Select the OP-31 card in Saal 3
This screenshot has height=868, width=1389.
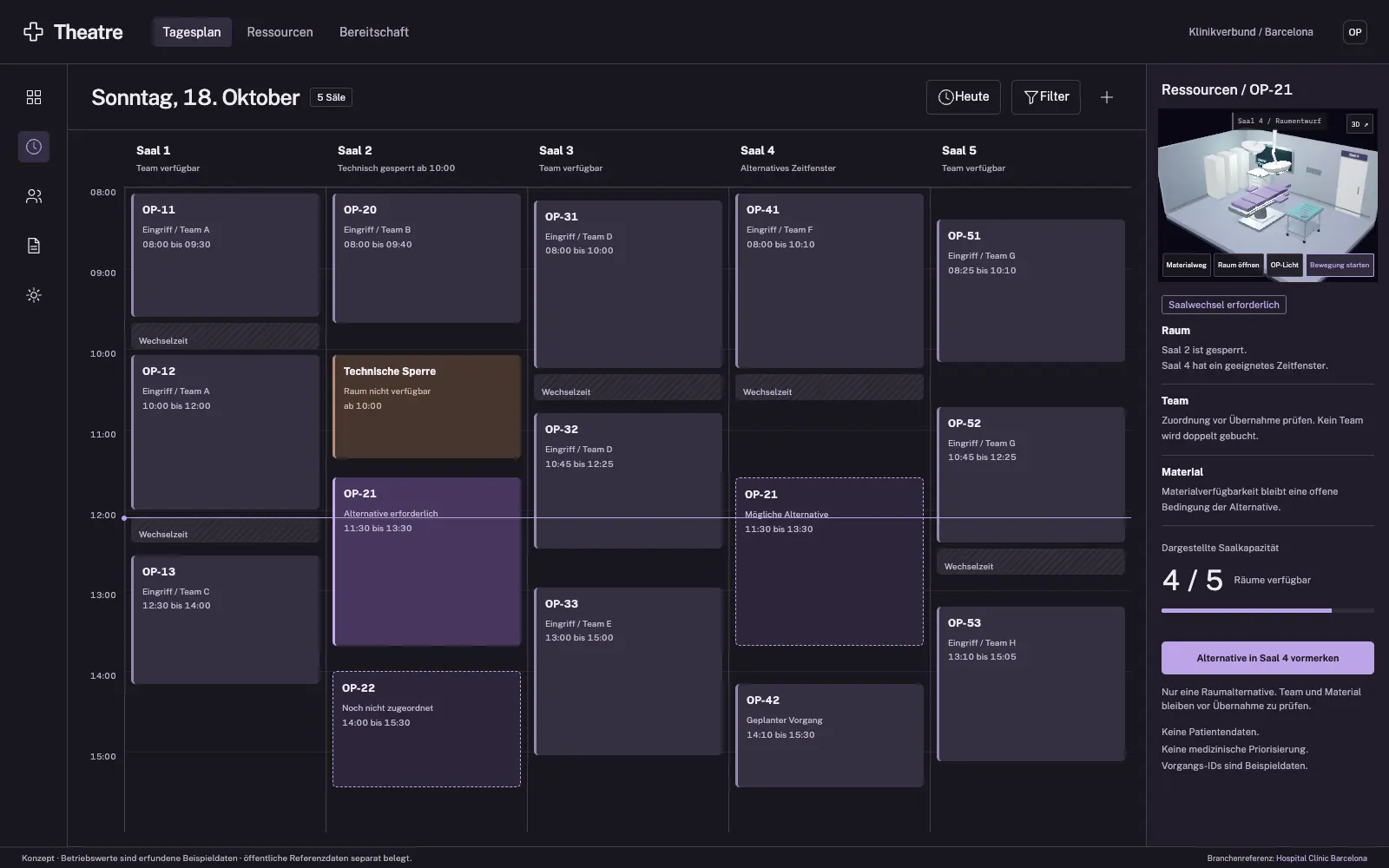coord(629,285)
